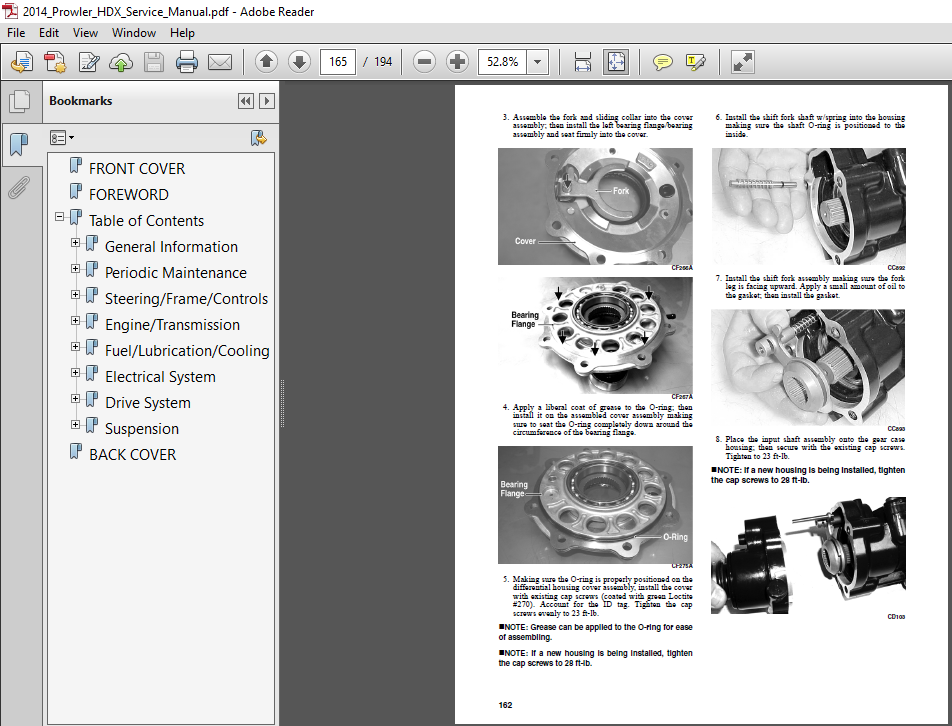The image size is (952, 726).
Task: Open the Edit menu
Action: [x=49, y=33]
